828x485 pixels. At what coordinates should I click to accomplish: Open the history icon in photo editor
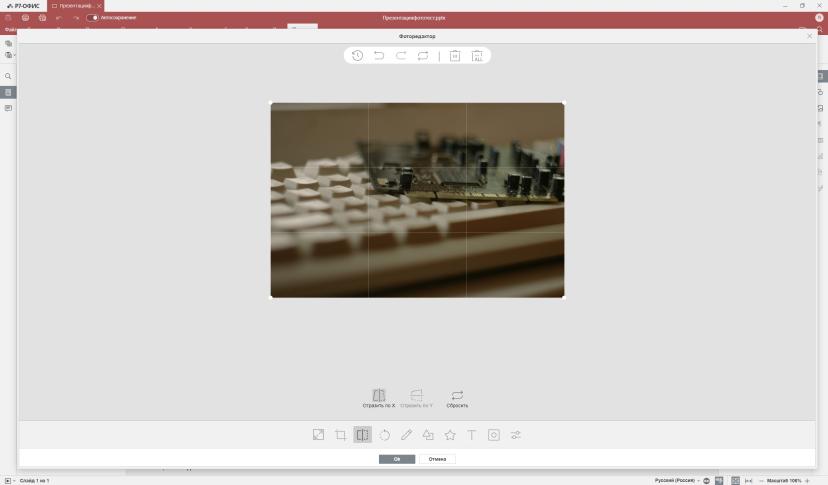(357, 55)
